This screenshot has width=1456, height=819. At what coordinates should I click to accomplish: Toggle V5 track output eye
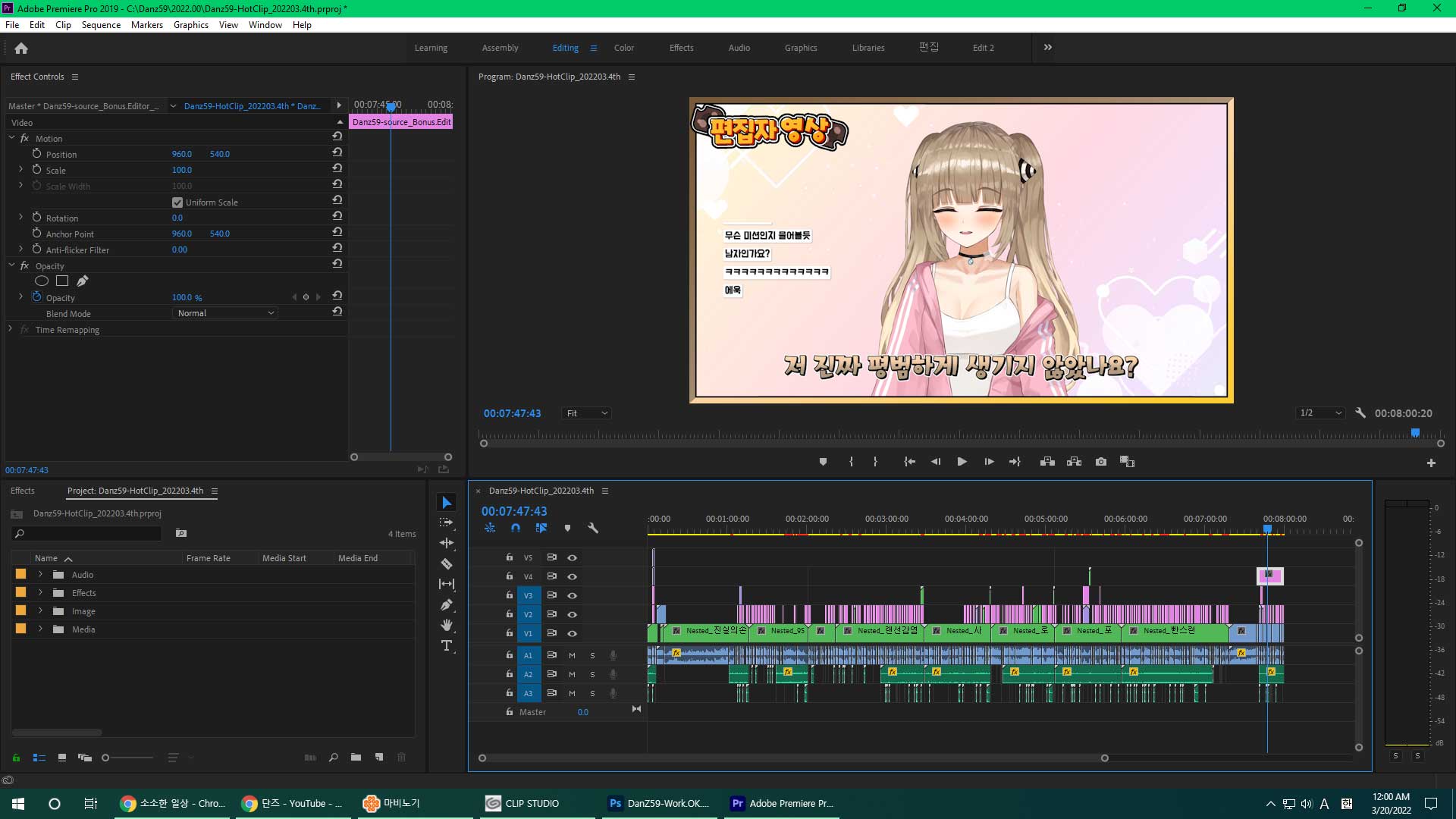coord(573,557)
